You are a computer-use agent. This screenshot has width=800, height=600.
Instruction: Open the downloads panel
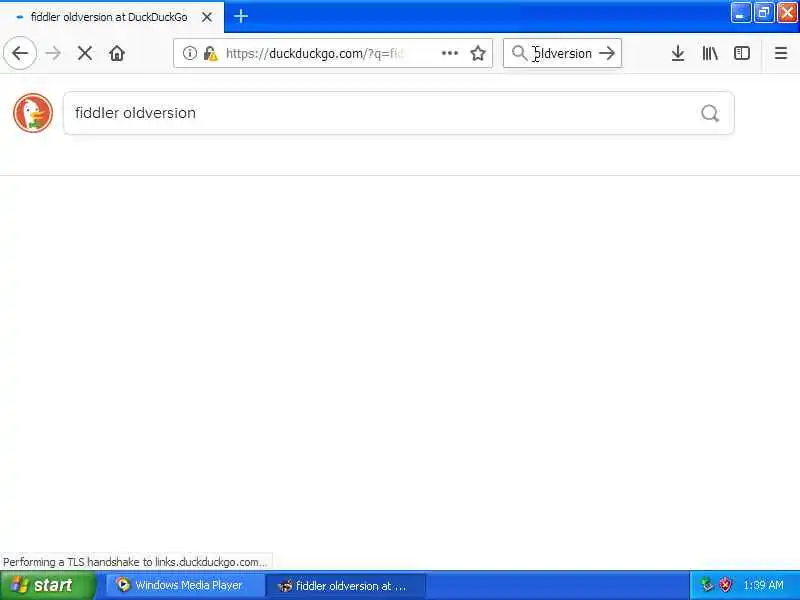678,53
